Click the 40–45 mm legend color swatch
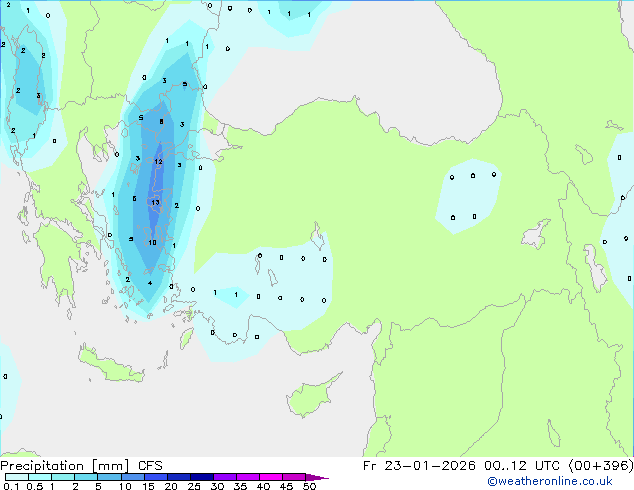This screenshot has height=490, width=634. (271, 477)
